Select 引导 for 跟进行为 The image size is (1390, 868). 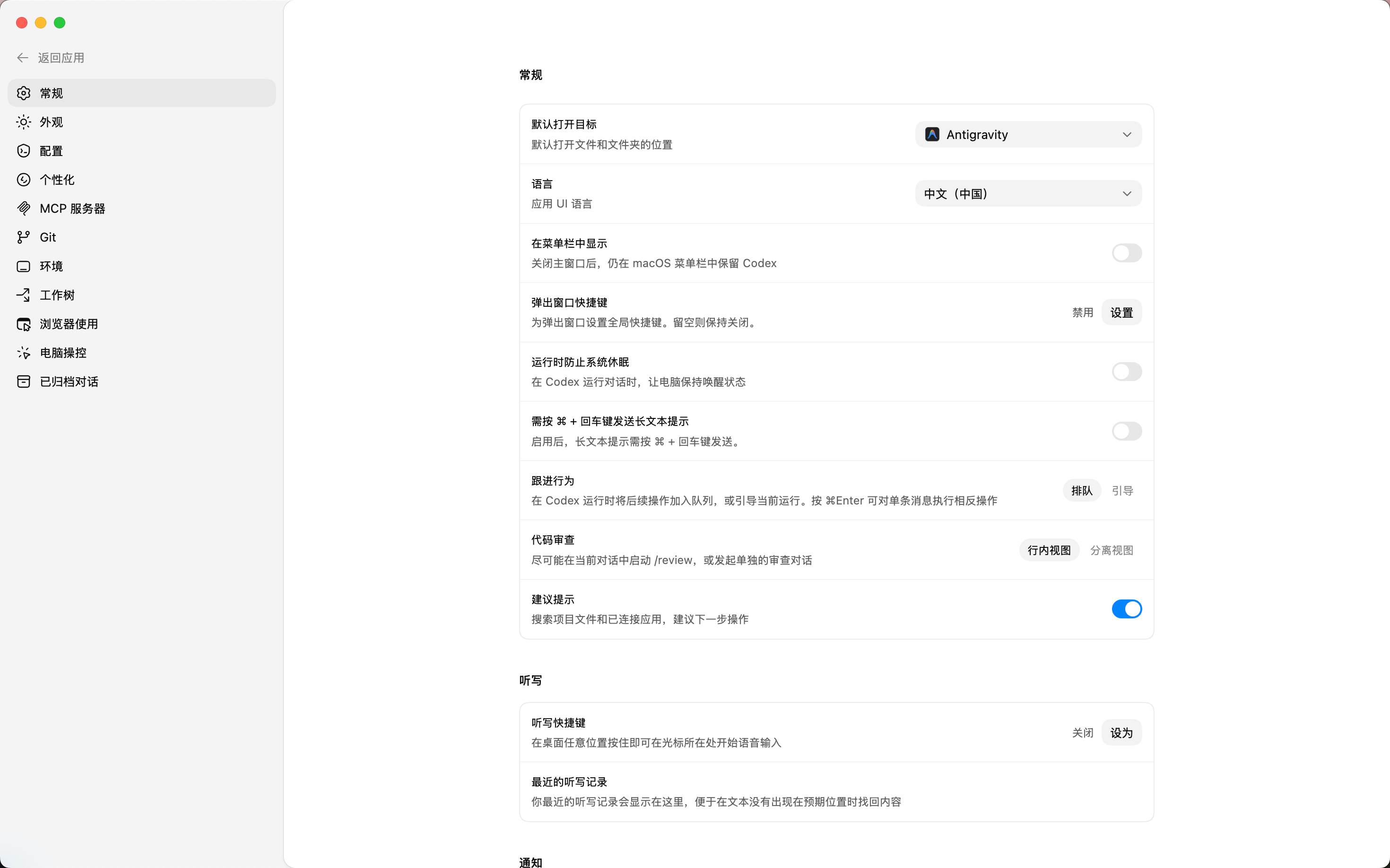coord(1122,491)
